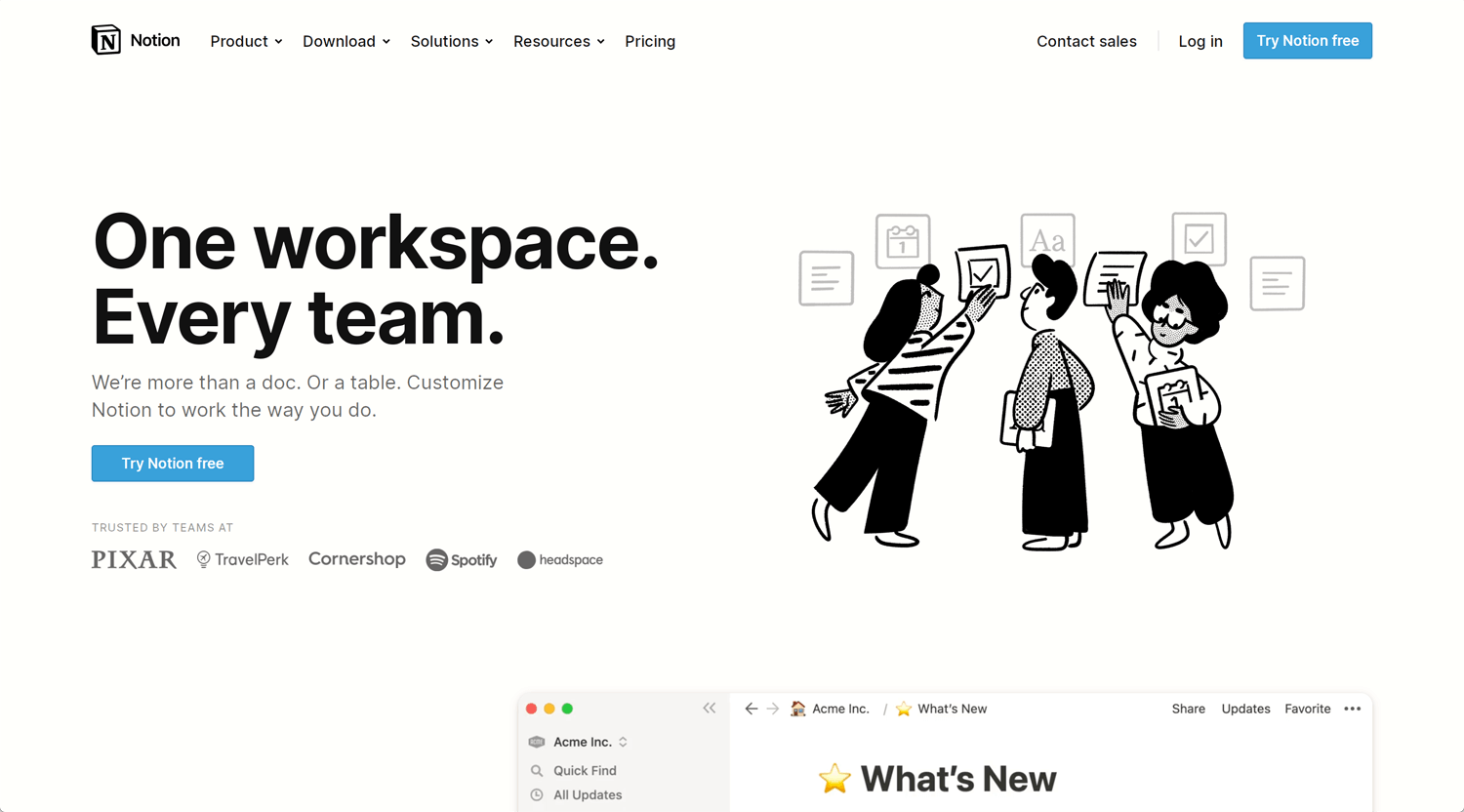Screen dimensions: 1464x812
Task: Click the headspace logo
Action: (x=560, y=559)
